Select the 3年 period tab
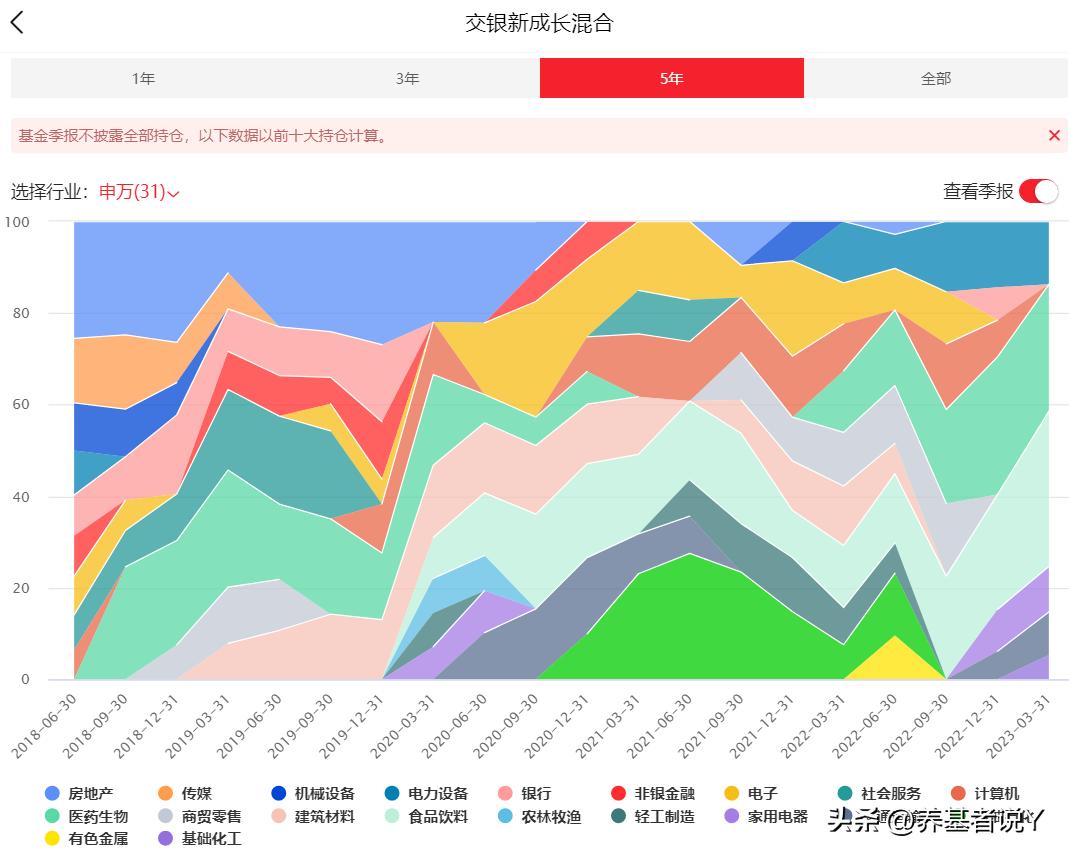This screenshot has height=858, width=1069. [x=407, y=77]
